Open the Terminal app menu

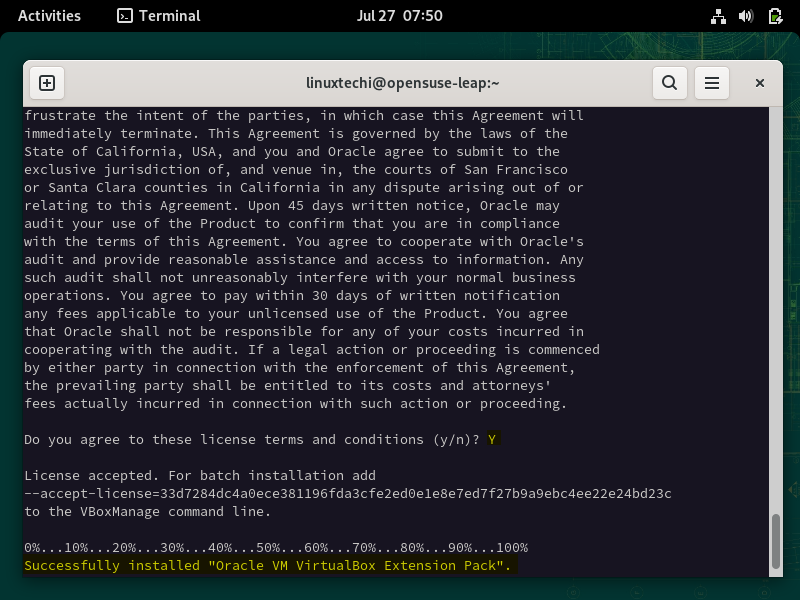[x=159, y=16]
